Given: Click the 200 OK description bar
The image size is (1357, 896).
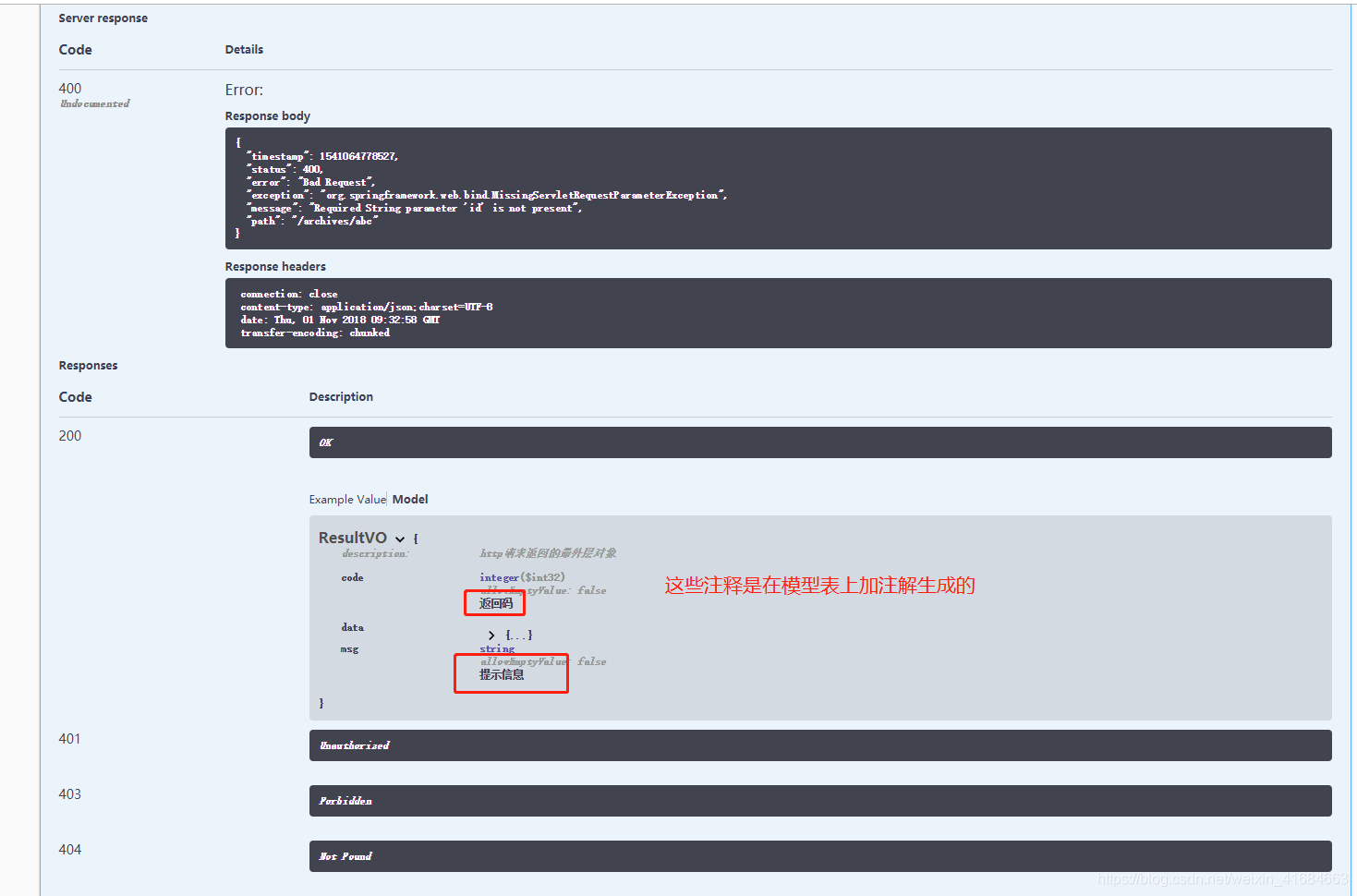Looking at the screenshot, I should (x=820, y=442).
